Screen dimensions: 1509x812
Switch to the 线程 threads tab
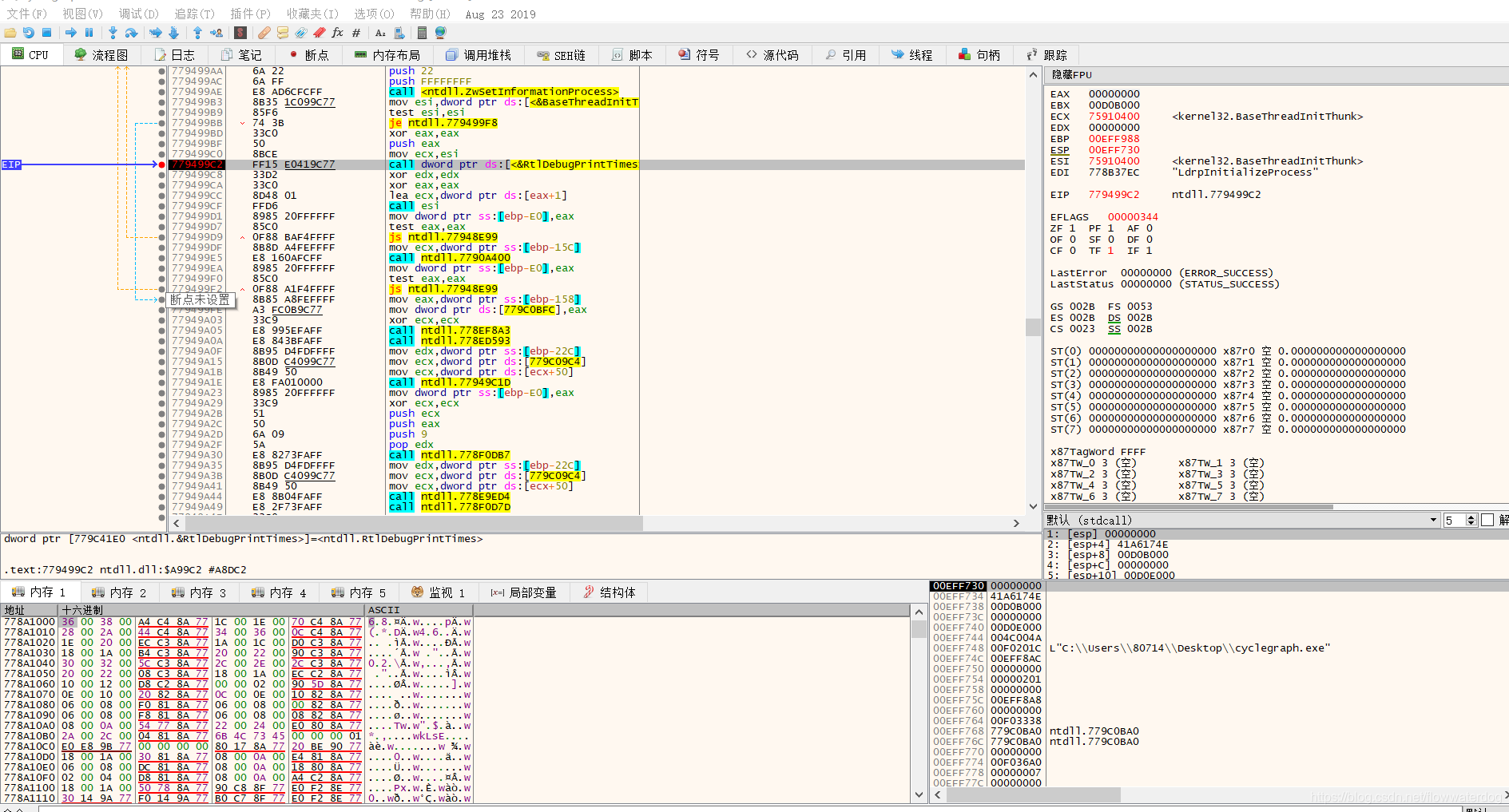coord(912,54)
